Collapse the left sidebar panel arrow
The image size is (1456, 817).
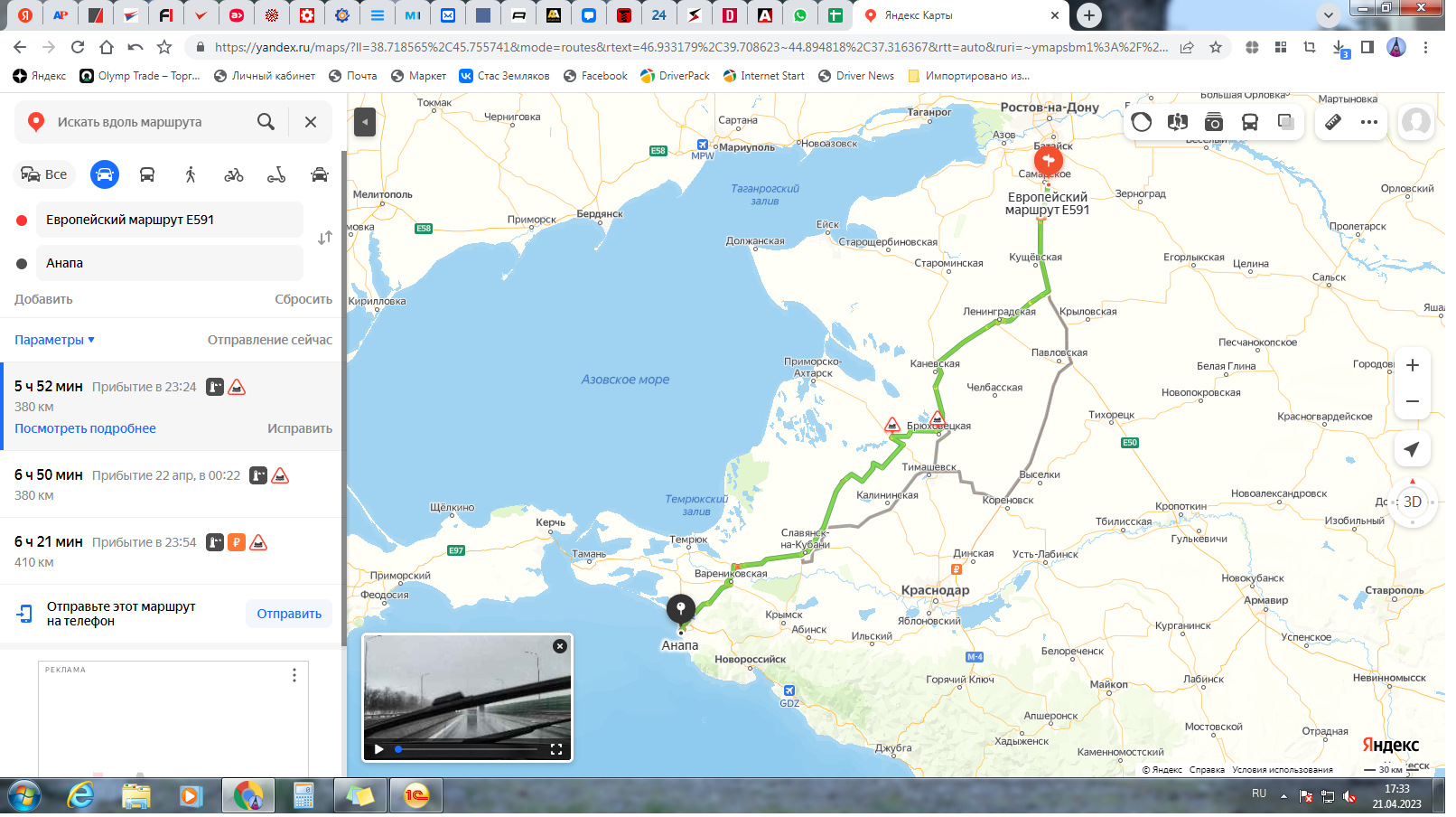365,122
